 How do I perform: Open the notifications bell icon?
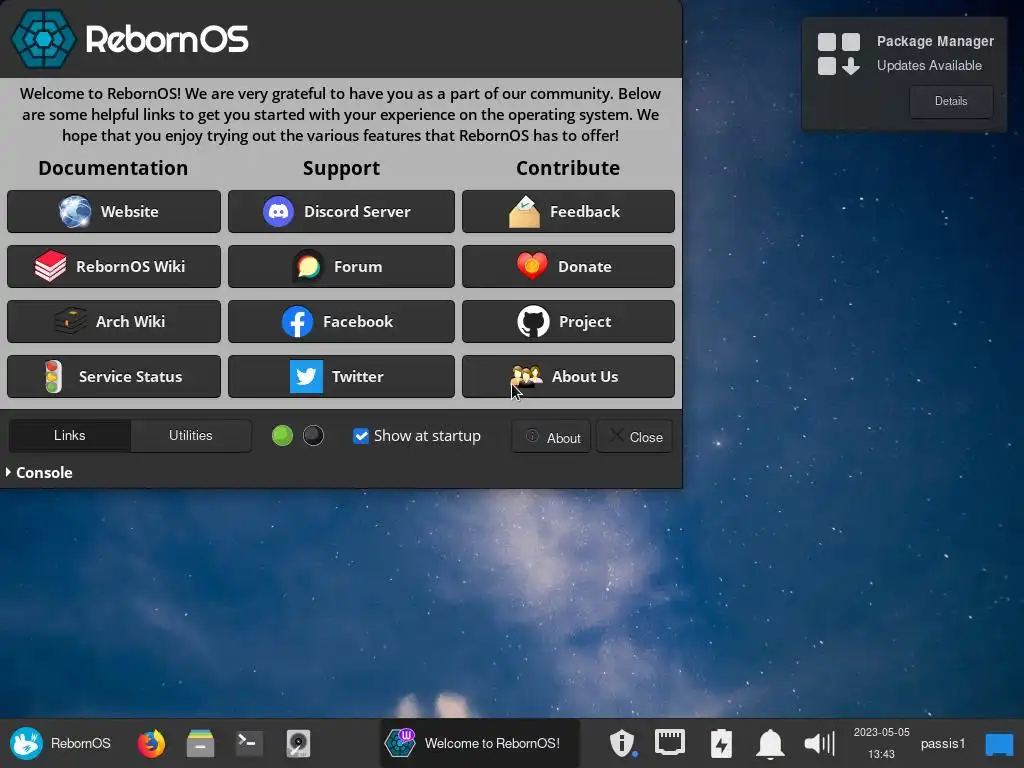pyautogui.click(x=771, y=743)
